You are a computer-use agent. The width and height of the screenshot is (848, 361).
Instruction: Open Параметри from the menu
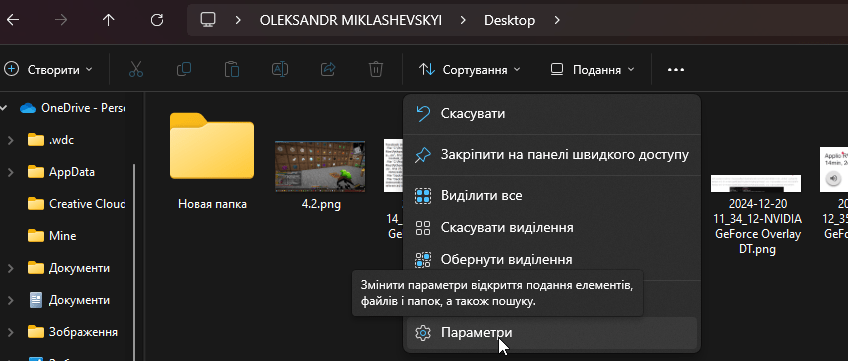[x=552, y=332]
